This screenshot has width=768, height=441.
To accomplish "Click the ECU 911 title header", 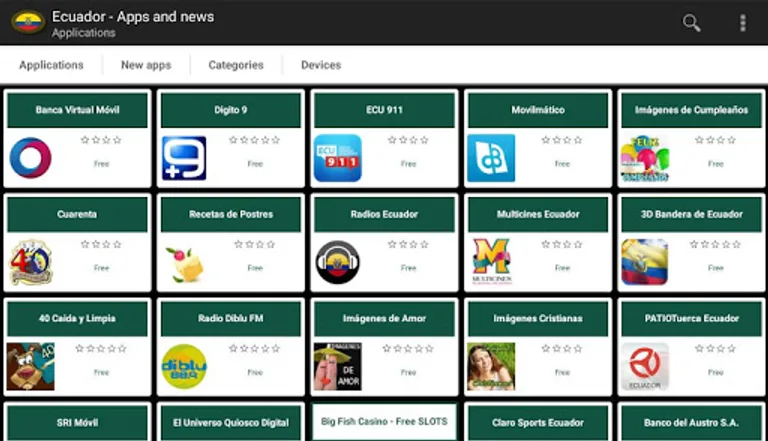I will (384, 110).
